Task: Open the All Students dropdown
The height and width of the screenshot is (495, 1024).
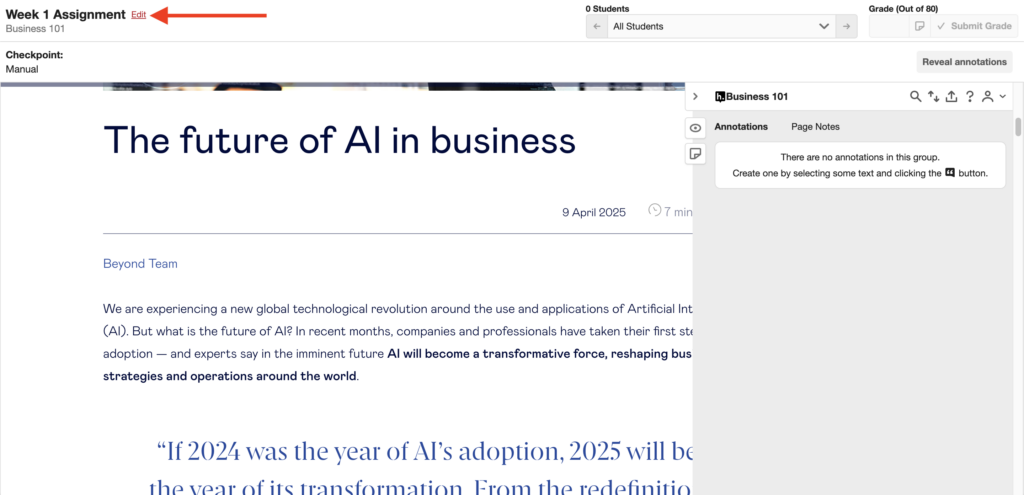Action: click(x=721, y=26)
